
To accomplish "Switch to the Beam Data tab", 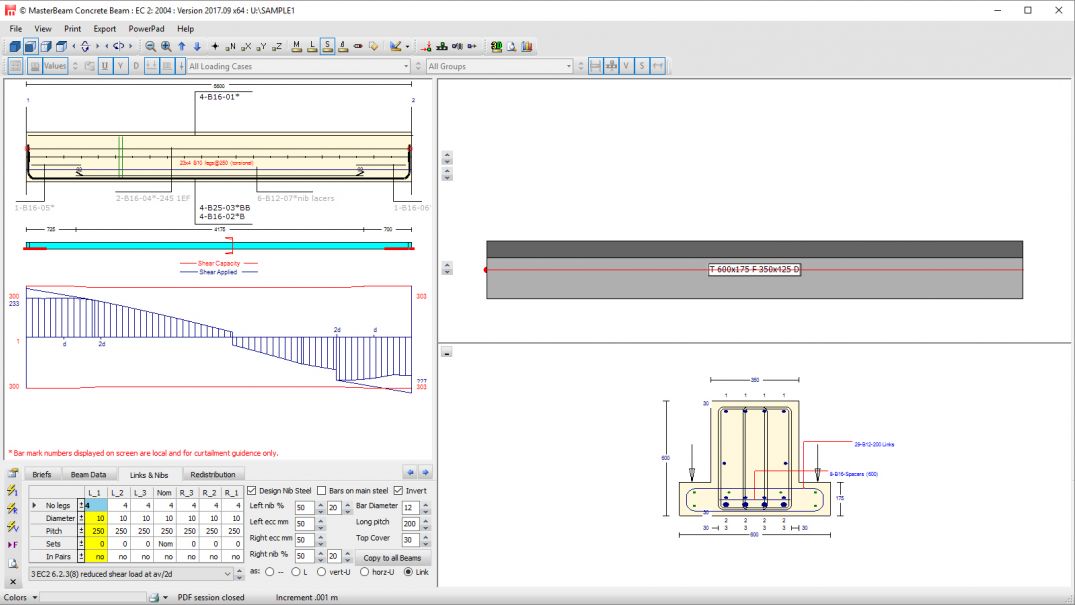I will coord(89,475).
